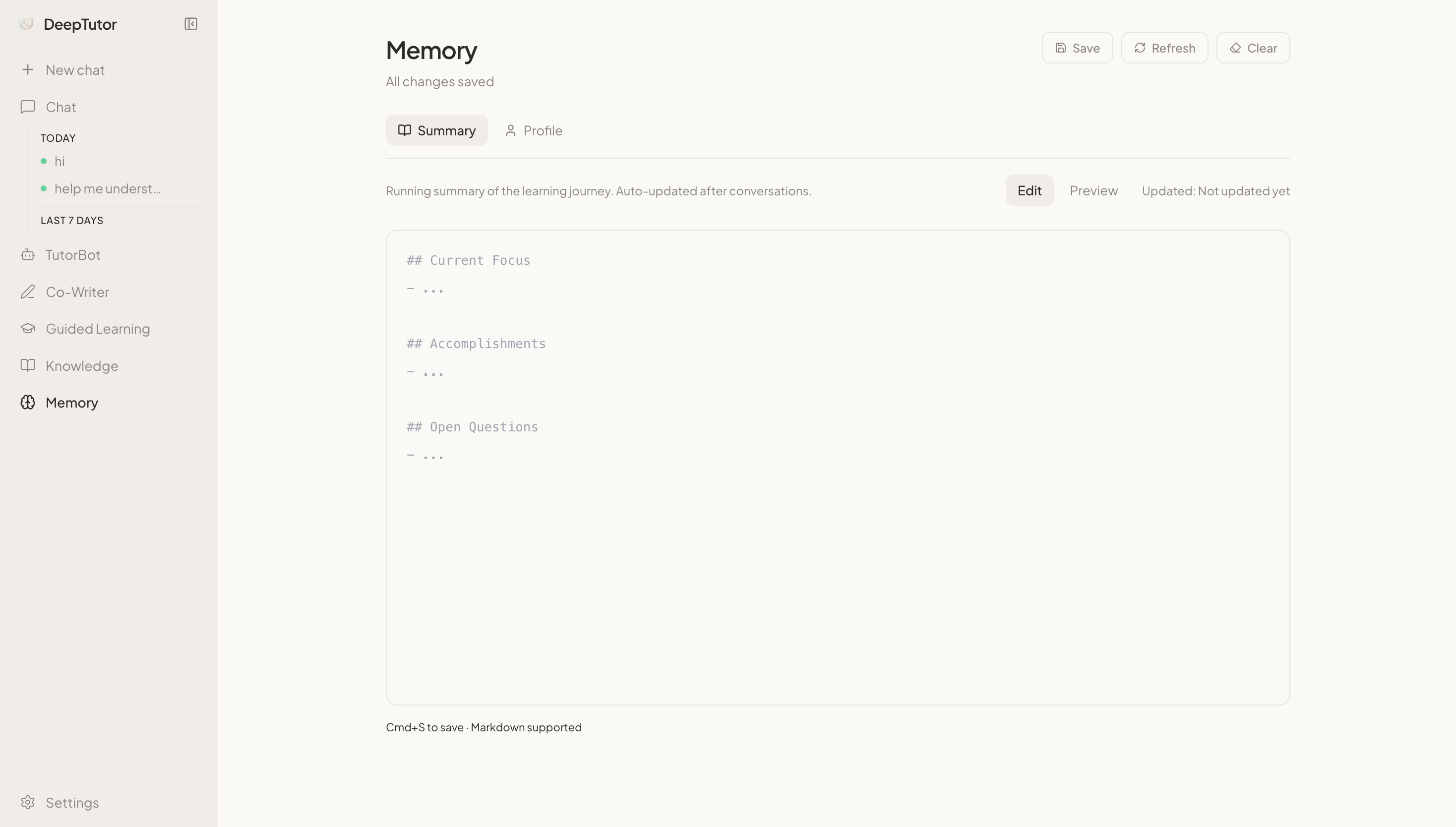1456x827 pixels.
Task: Switch to Preview mode
Action: (1093, 190)
